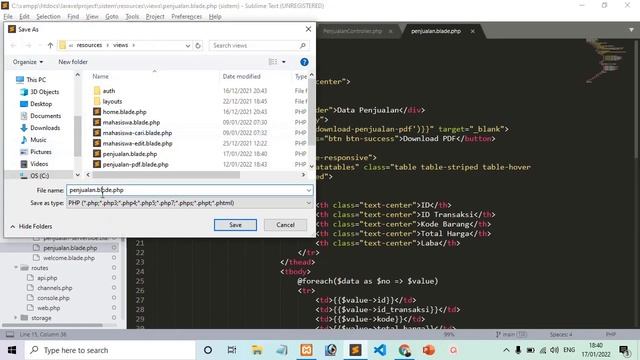Image resolution: width=640 pixels, height=360 pixels.
Task: Open the Organize dropdown menu
Action: 28,62
